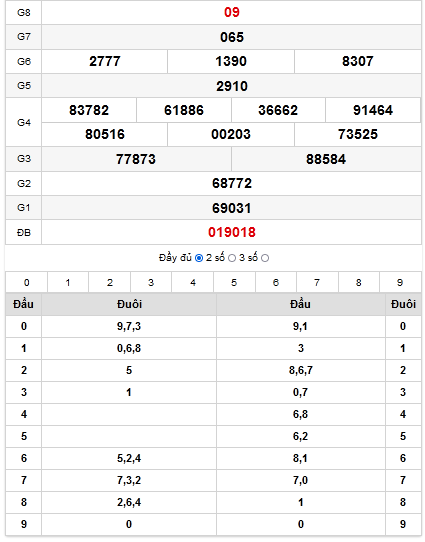
Task: Filter results by digit 0
Action: (x=27, y=282)
